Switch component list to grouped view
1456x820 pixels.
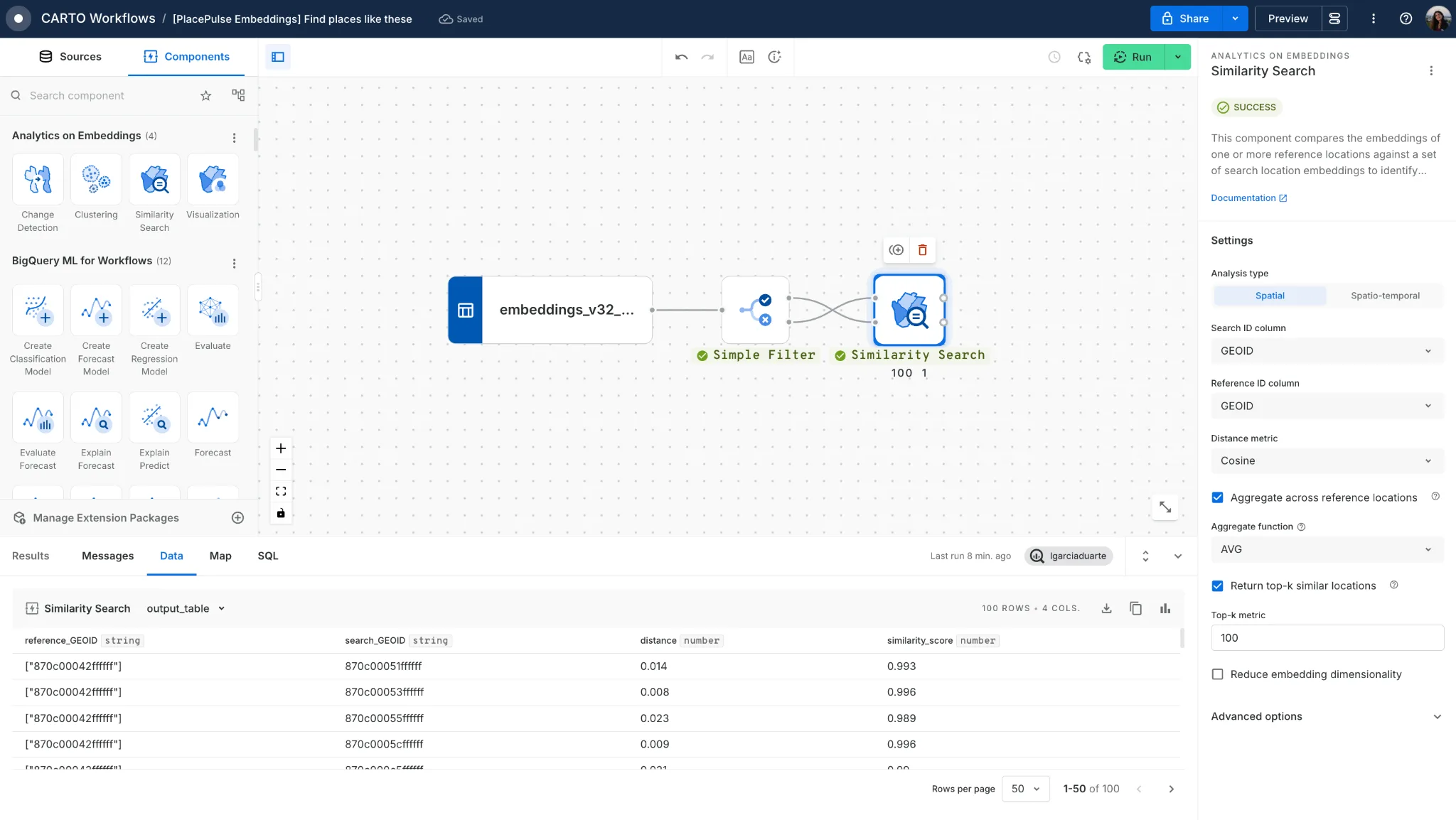tap(238, 95)
